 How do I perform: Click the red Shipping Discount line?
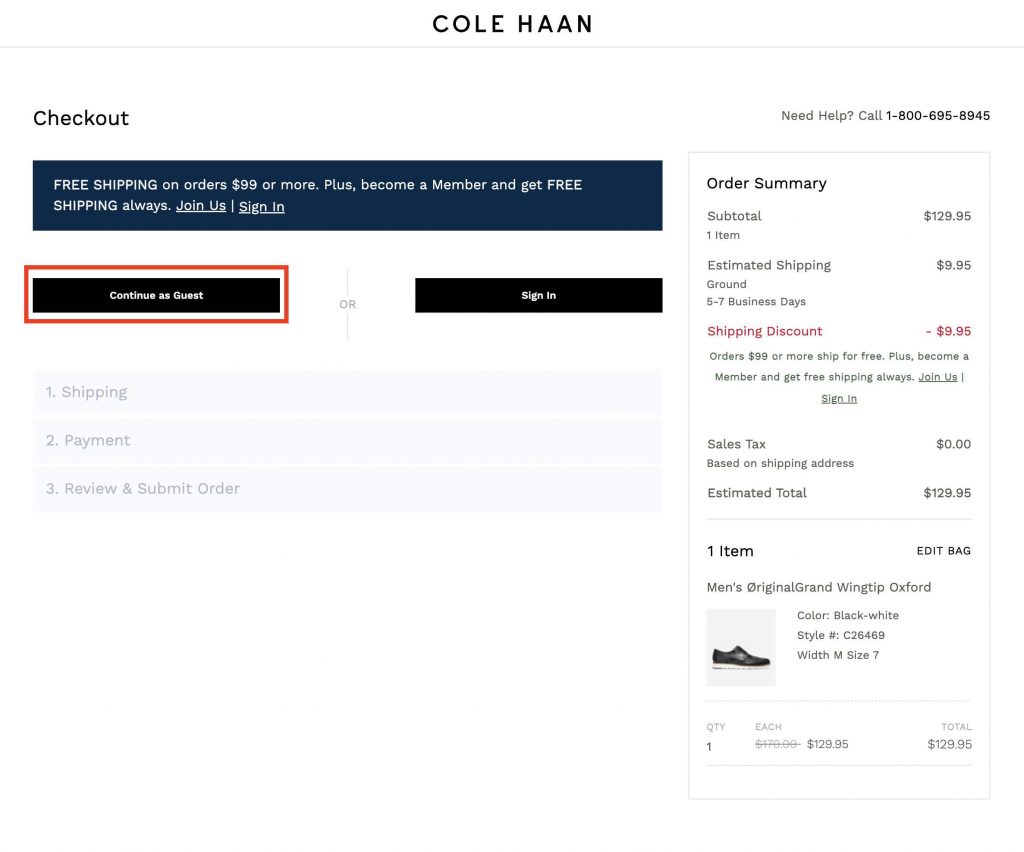764,331
